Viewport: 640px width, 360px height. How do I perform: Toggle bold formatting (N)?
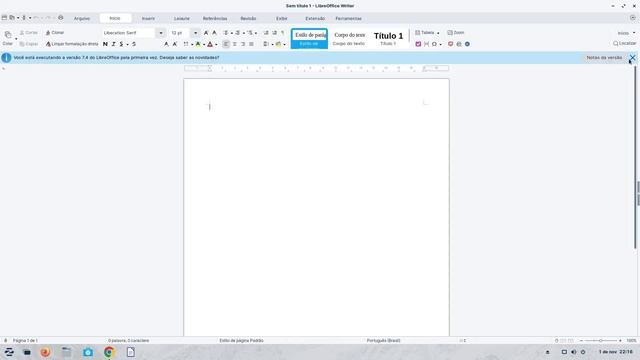[105, 44]
